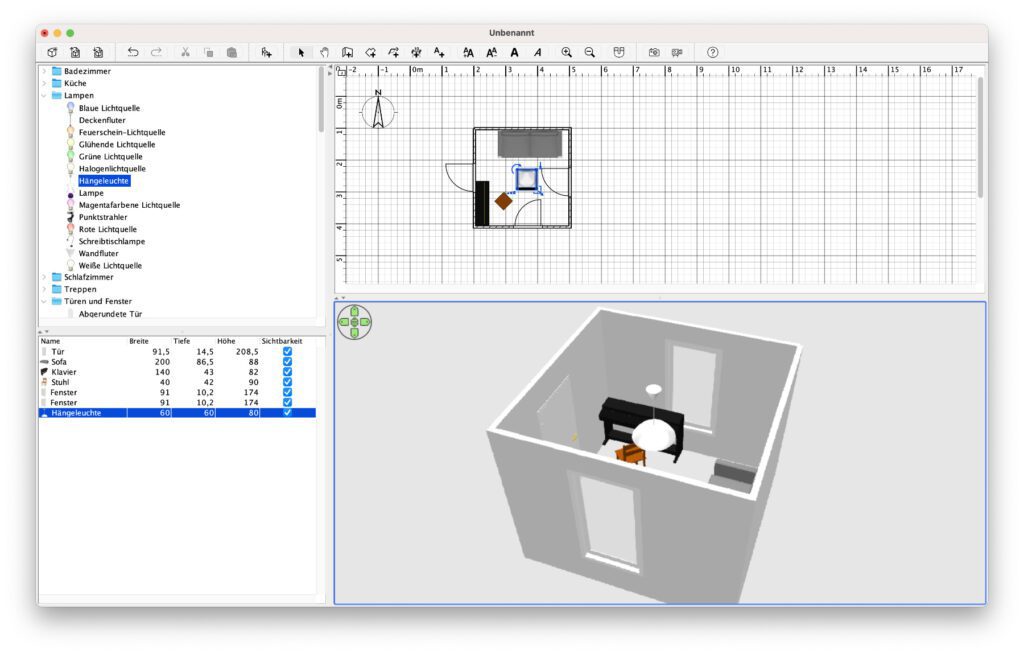Click the 3D view navigation arrows pad
Image resolution: width=1024 pixels, height=654 pixels.
[x=355, y=321]
